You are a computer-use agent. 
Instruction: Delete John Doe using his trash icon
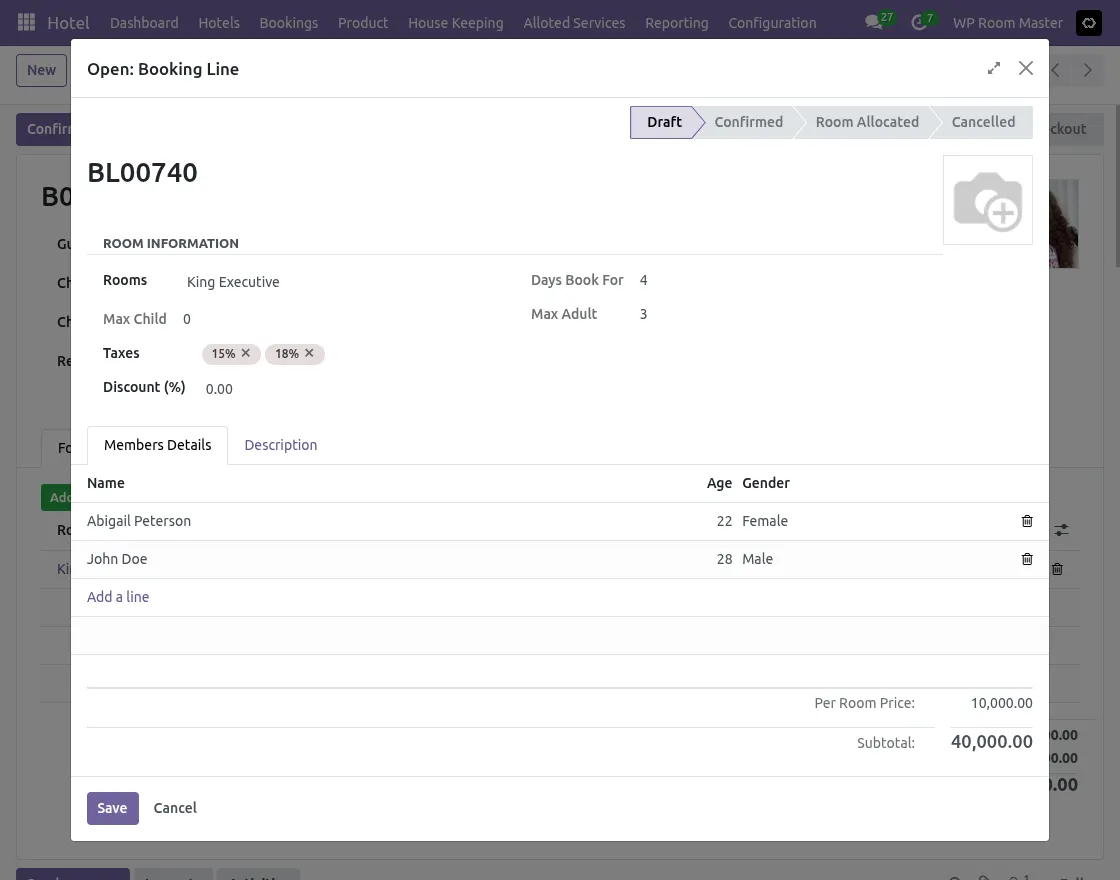[1026, 559]
